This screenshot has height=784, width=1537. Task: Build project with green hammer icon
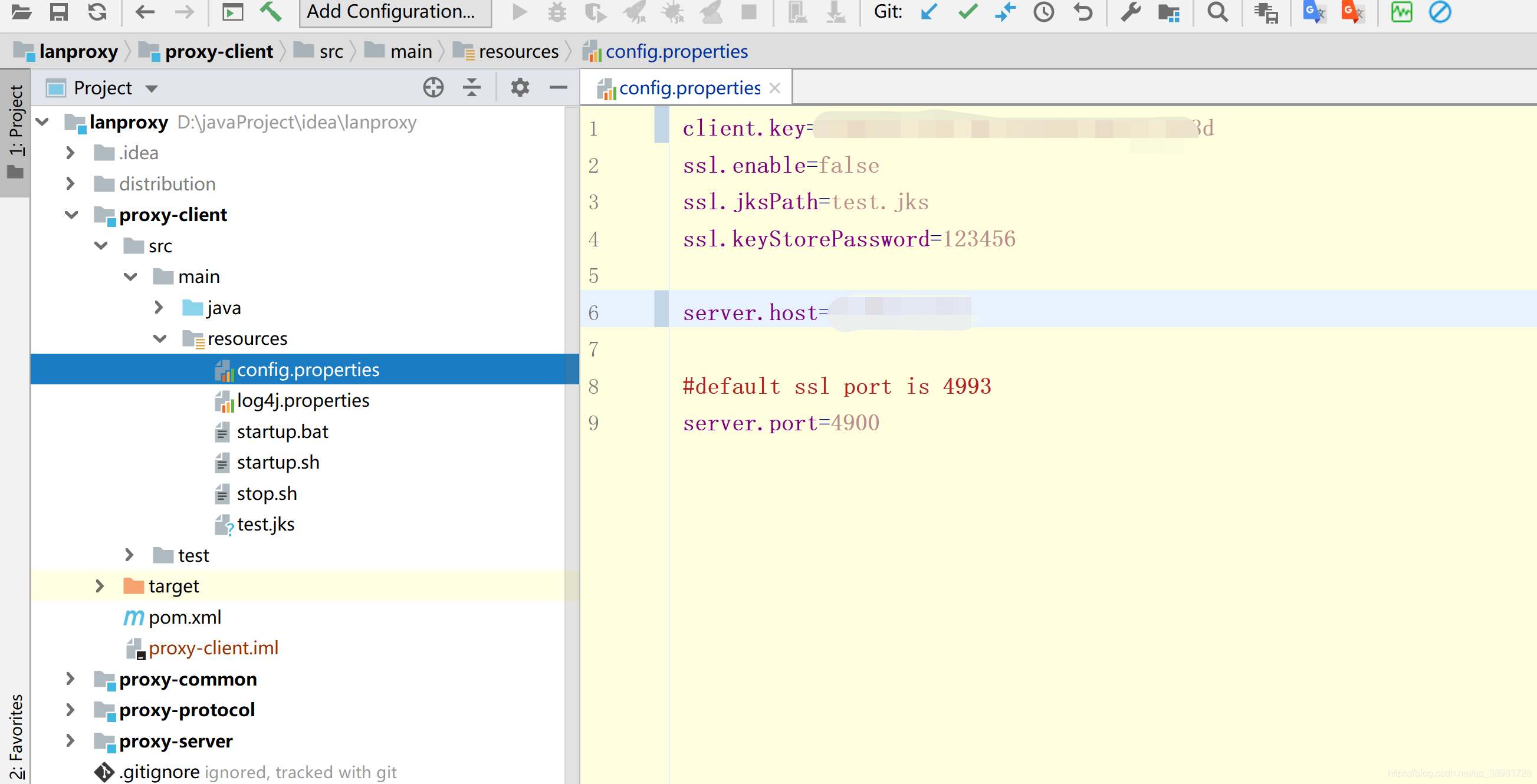(x=271, y=11)
